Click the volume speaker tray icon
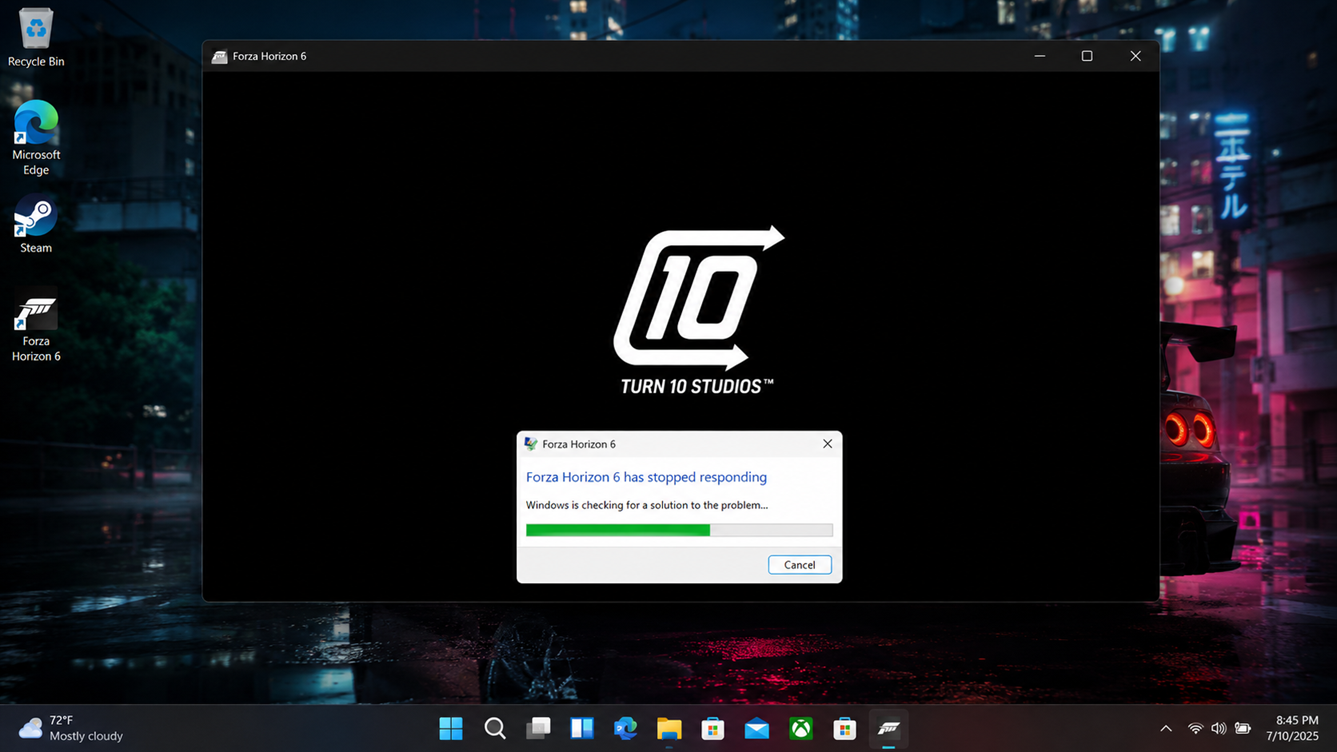This screenshot has width=1337, height=752. pyautogui.click(x=1218, y=729)
